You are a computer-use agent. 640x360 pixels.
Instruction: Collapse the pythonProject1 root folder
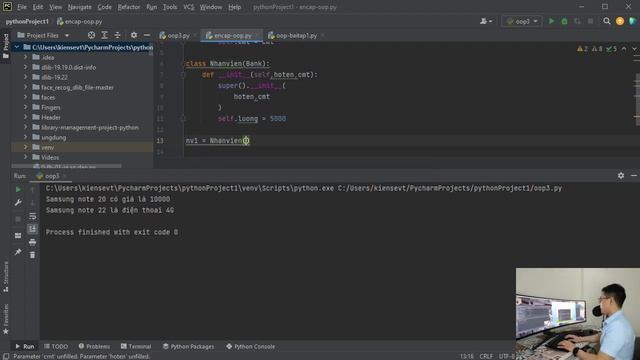(x=17, y=47)
